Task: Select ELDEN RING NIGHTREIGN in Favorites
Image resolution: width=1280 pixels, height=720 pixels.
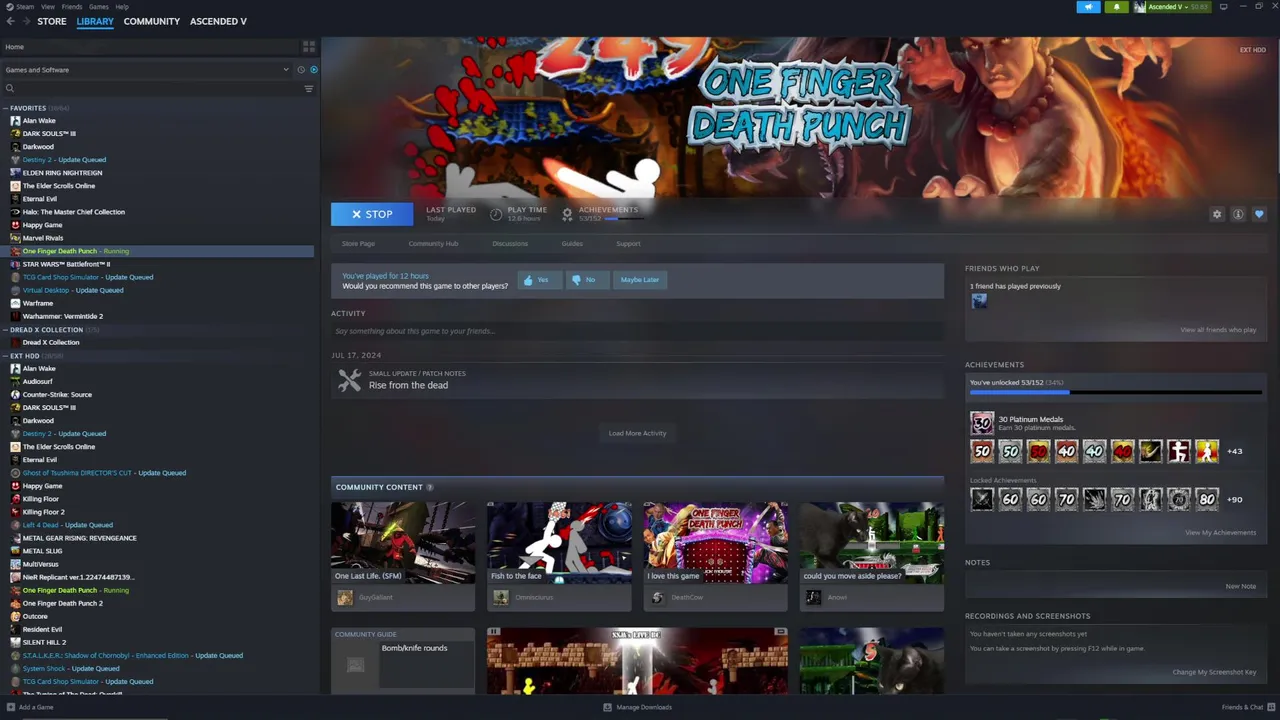Action: pos(62,173)
